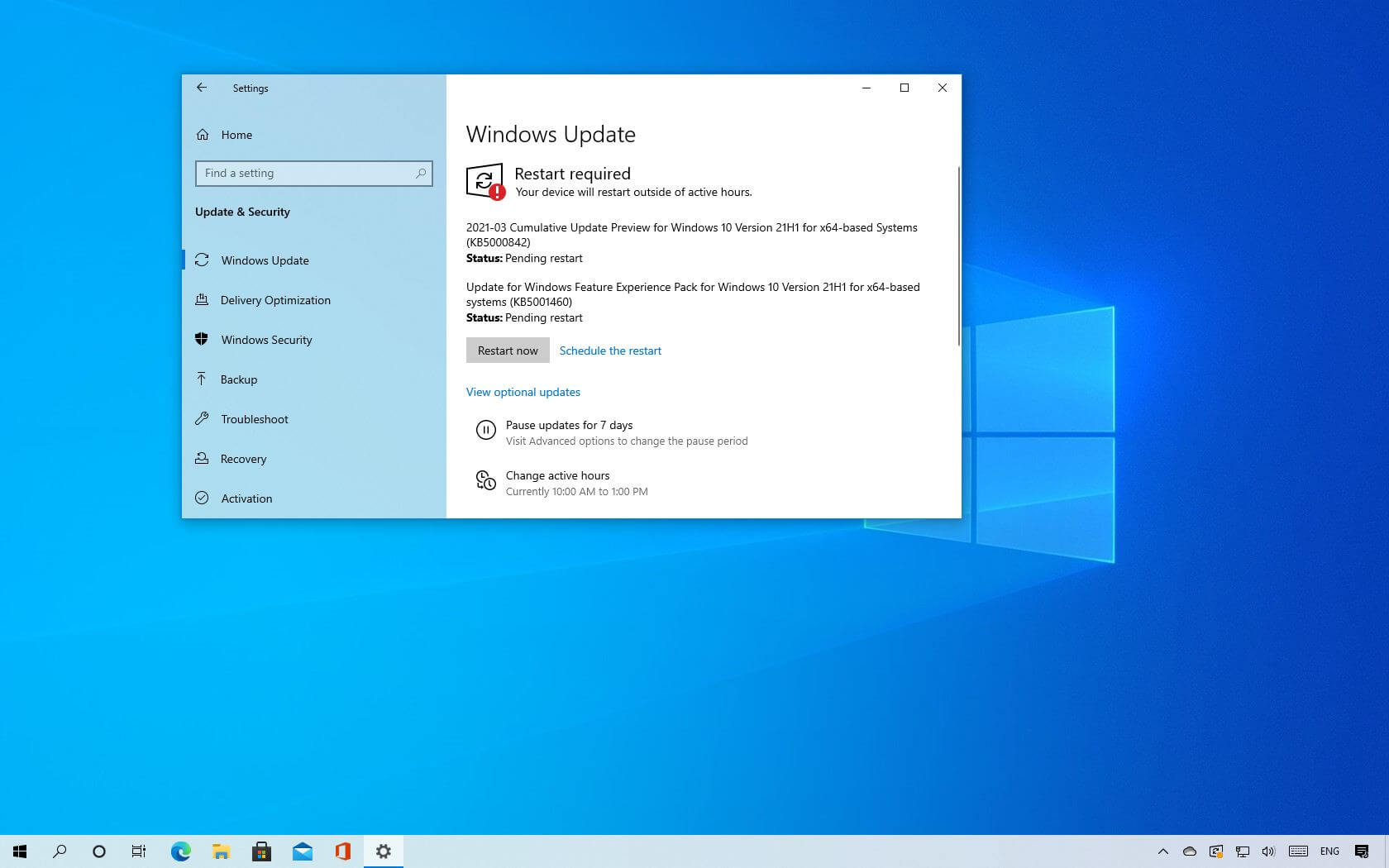Click the Update & Security heading
The height and width of the screenshot is (868, 1389).
pos(242,212)
